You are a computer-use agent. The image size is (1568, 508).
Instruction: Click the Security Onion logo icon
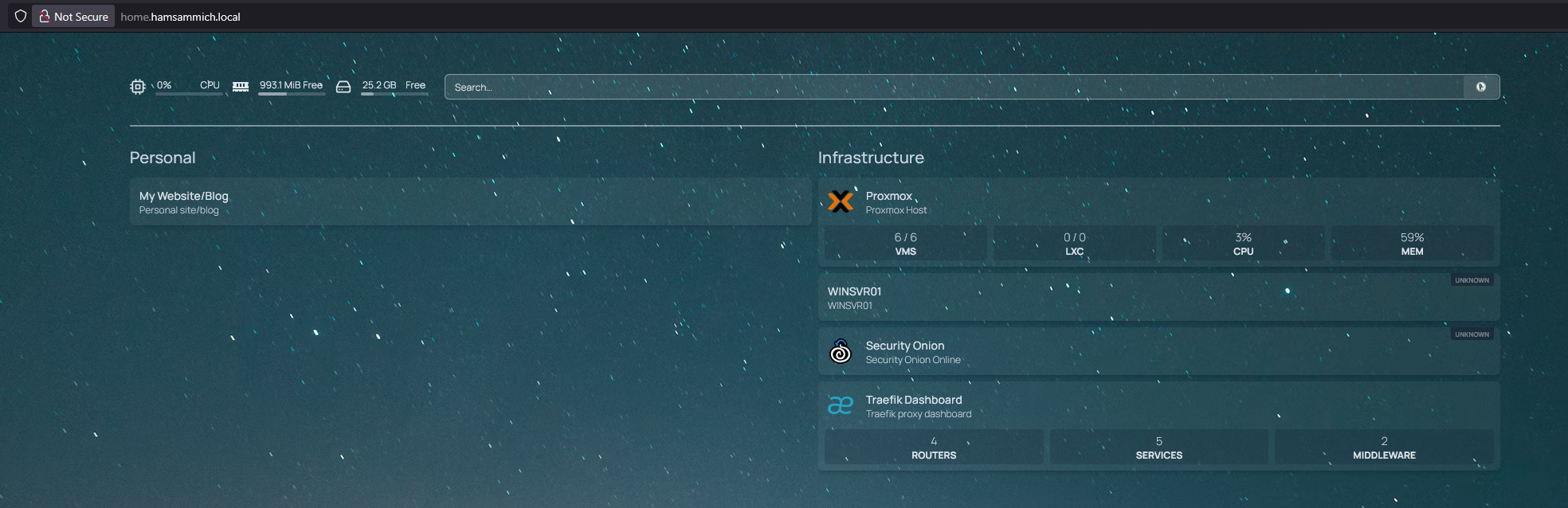click(x=840, y=351)
